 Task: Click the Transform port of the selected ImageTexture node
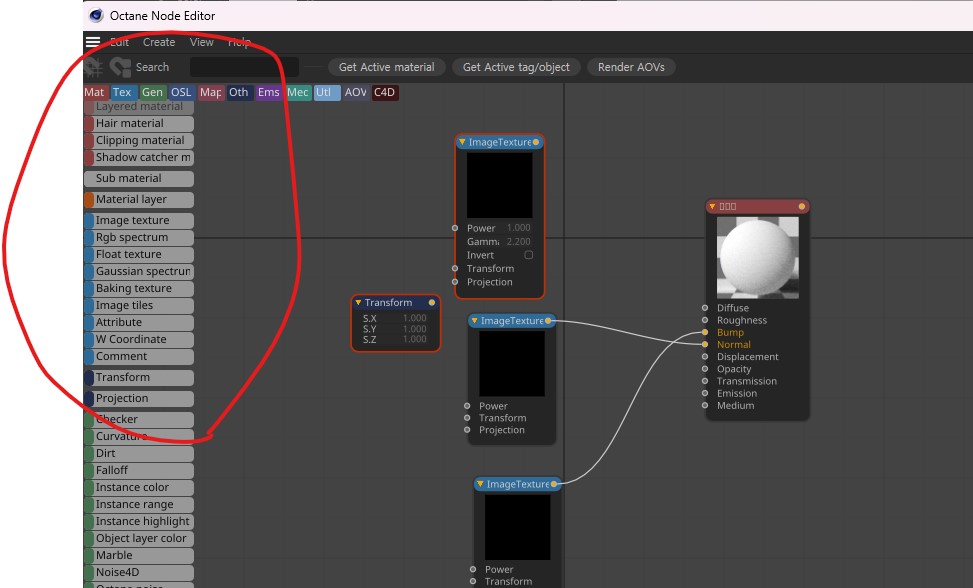tap(455, 269)
